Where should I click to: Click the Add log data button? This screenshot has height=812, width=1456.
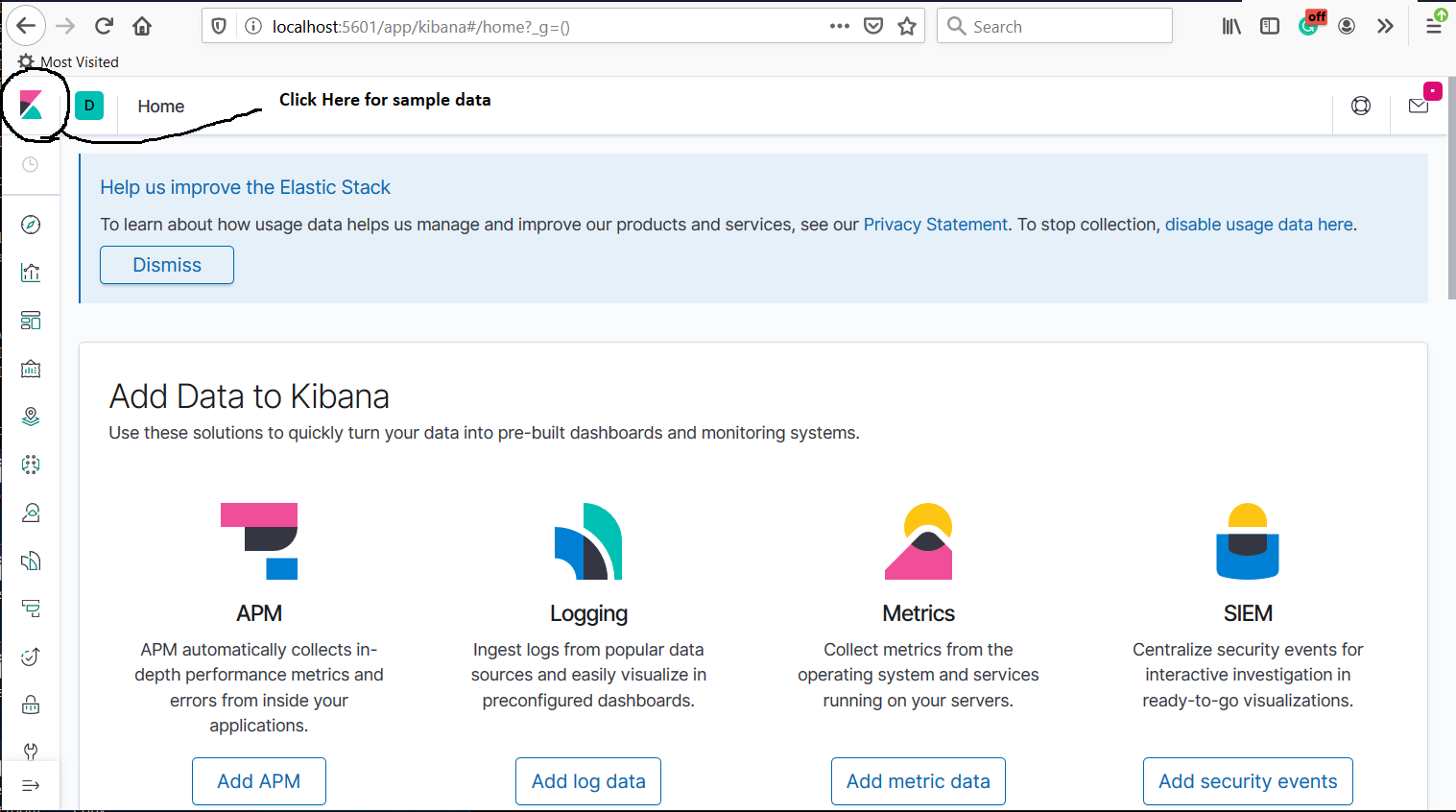(588, 781)
